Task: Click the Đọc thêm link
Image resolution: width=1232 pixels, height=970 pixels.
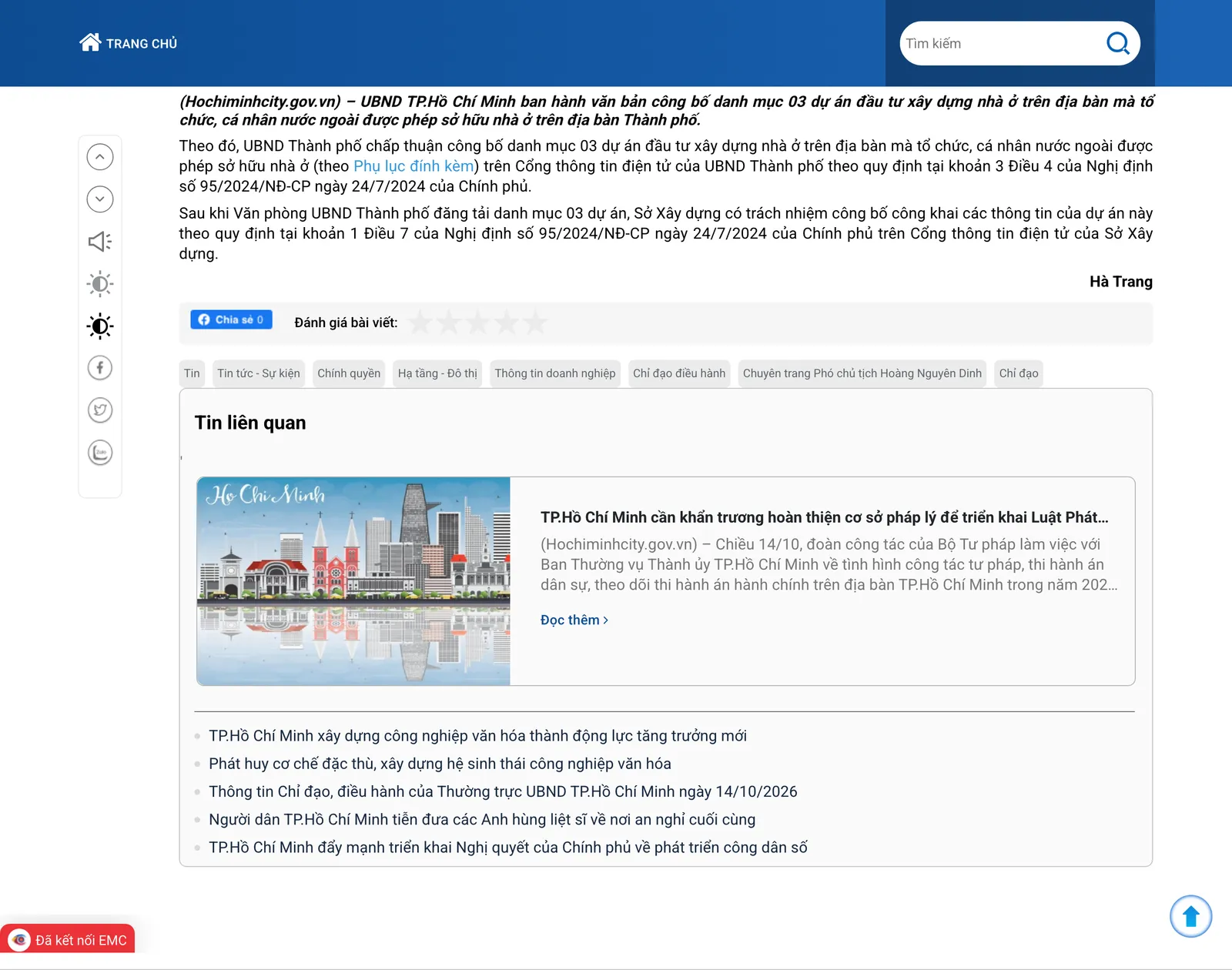Action: pos(574,620)
